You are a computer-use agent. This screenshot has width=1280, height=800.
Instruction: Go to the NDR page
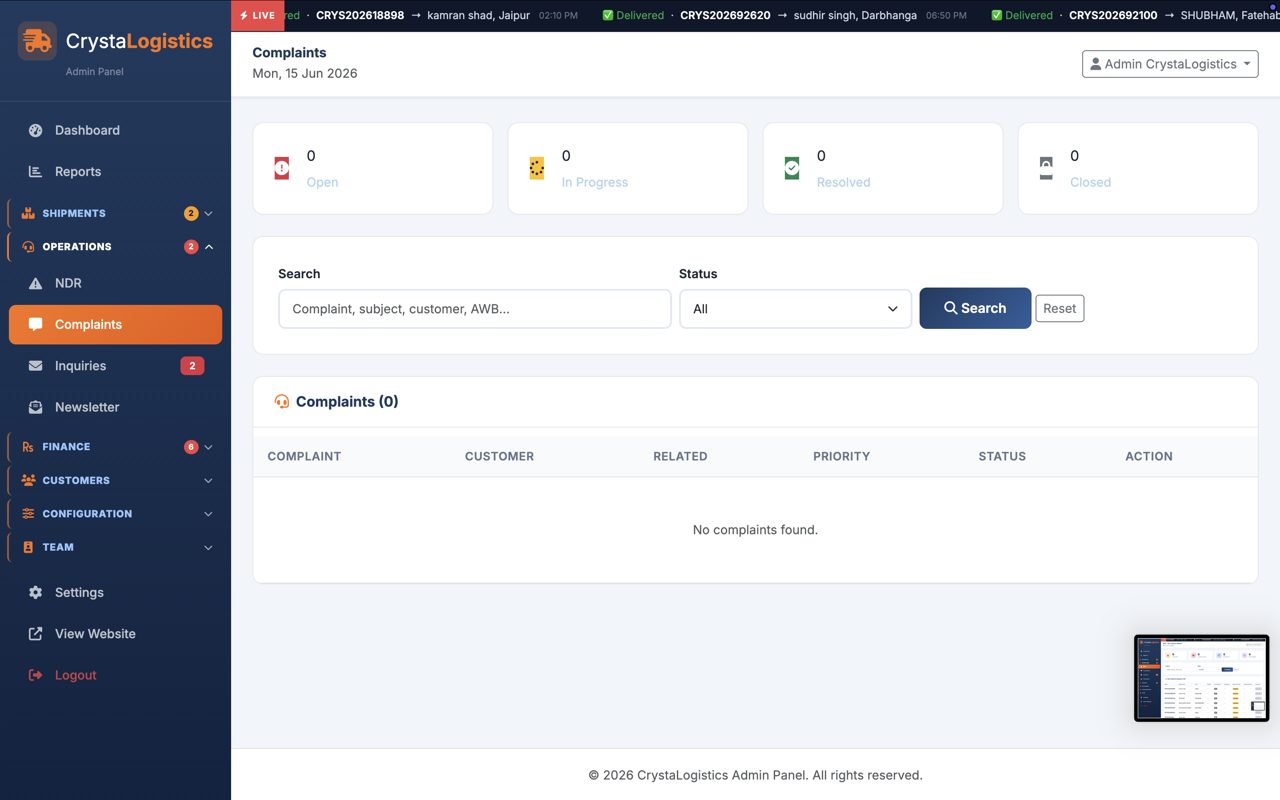pyautogui.click(x=115, y=283)
